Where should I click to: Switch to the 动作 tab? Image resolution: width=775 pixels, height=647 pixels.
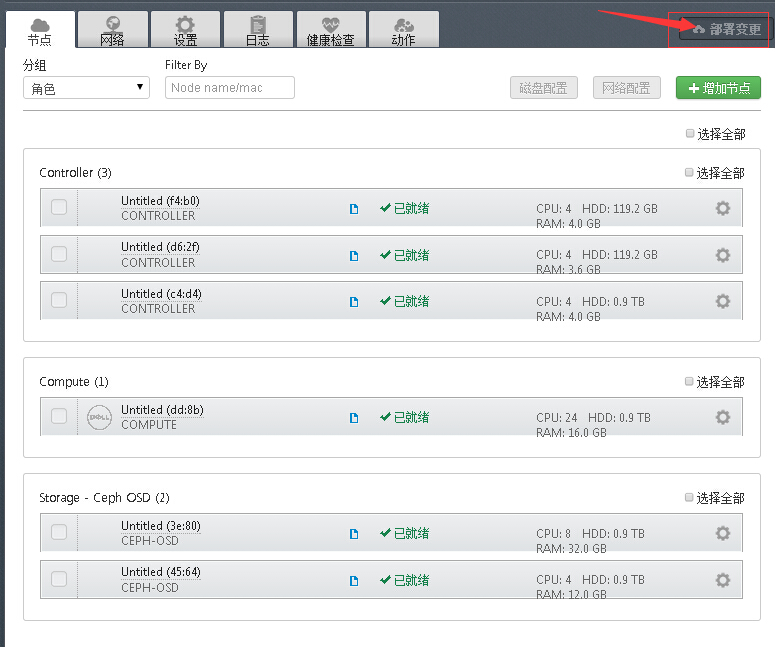point(403,30)
